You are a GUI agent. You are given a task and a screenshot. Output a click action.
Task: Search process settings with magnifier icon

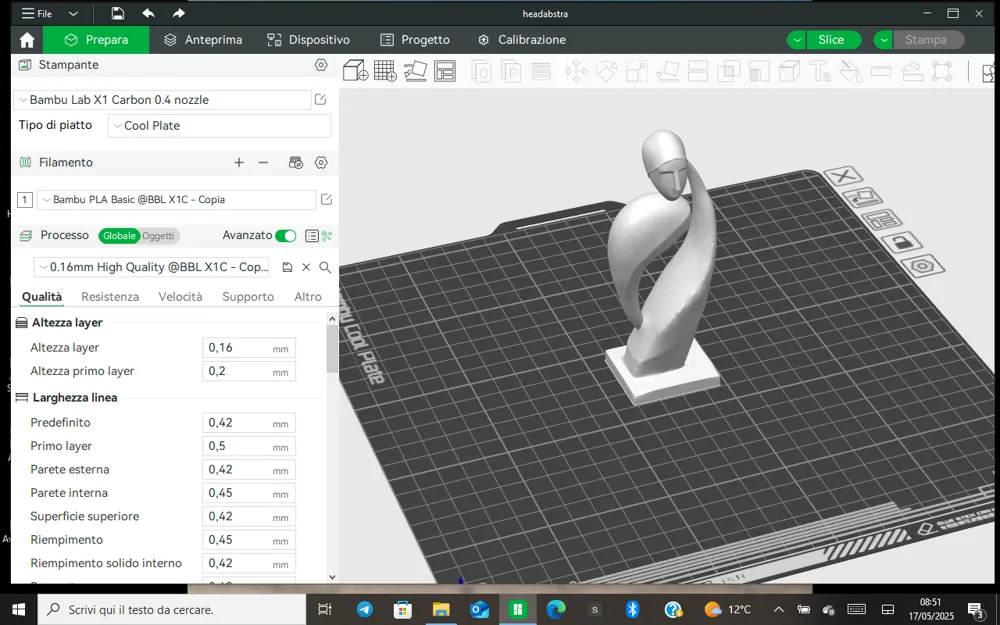325,267
